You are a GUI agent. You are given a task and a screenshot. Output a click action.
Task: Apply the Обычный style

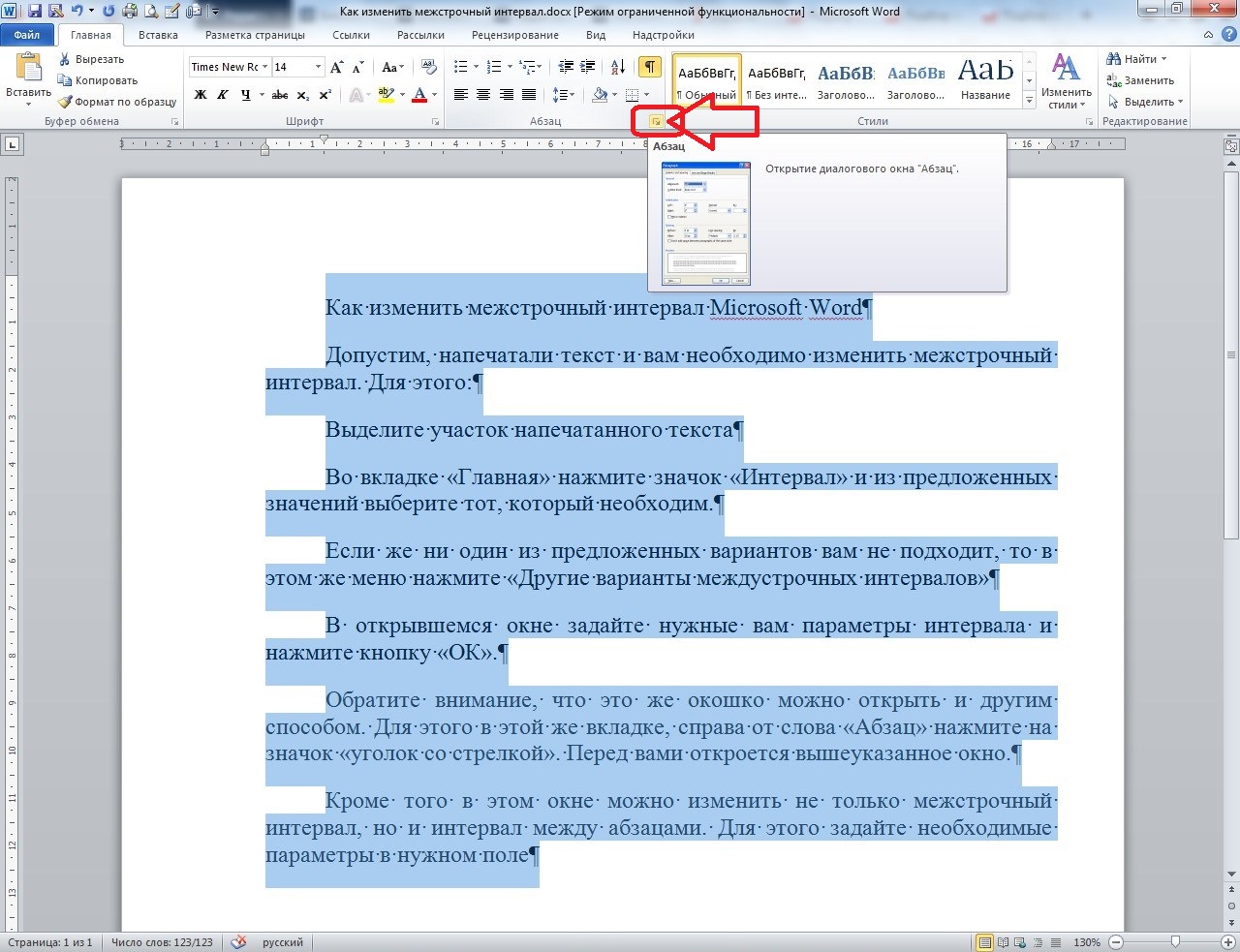pyautogui.click(x=706, y=80)
